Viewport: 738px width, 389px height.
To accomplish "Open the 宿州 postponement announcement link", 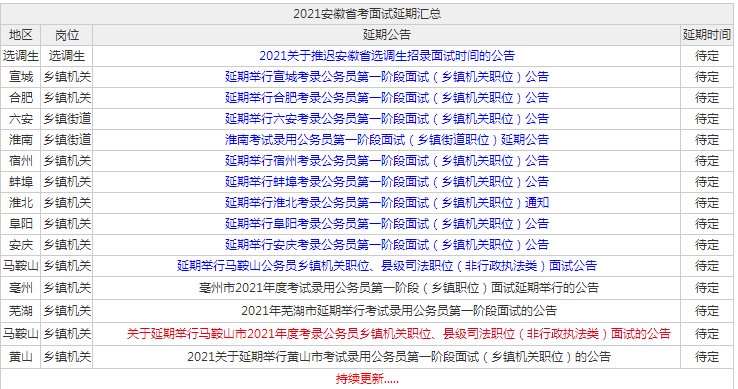I will point(386,161).
